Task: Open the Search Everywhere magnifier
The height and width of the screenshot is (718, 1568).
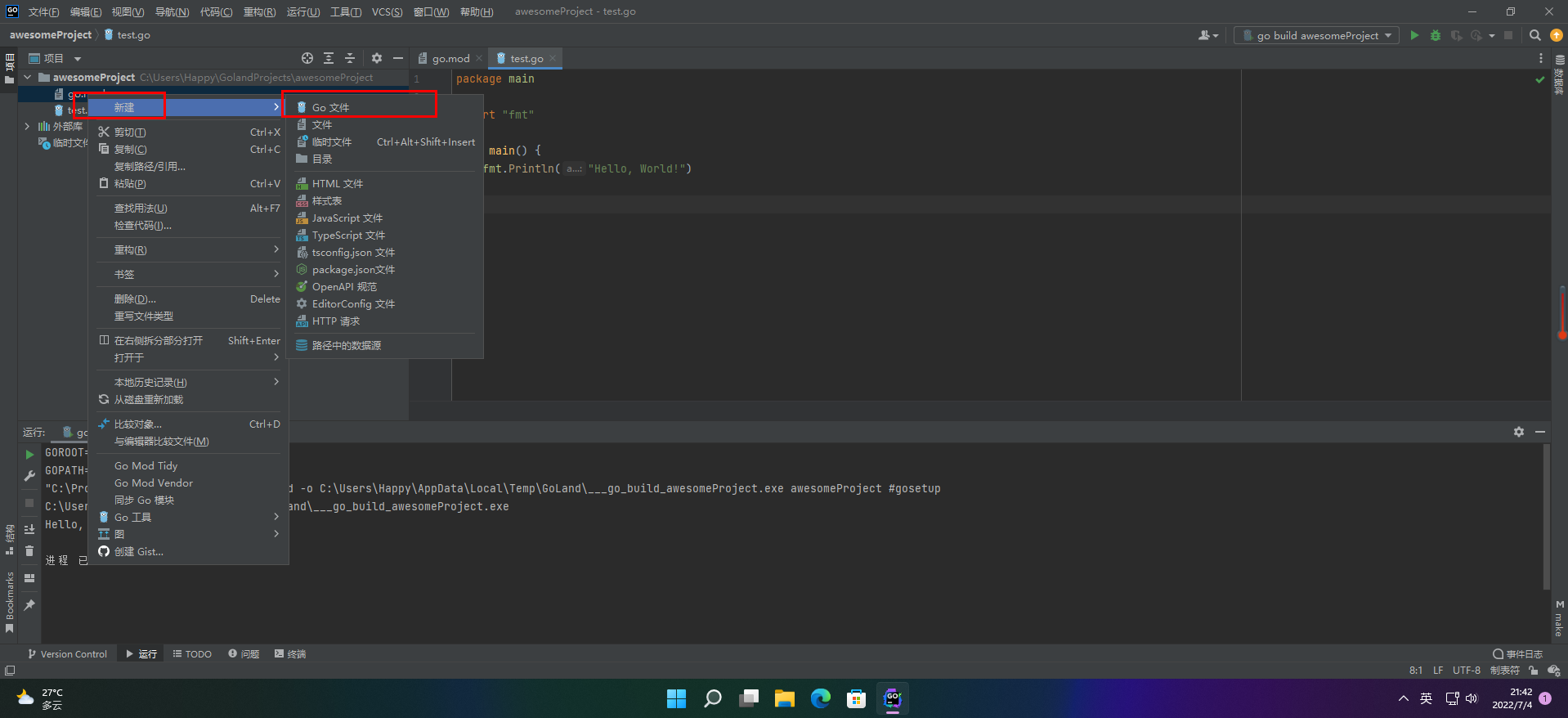Action: pos(1535,35)
